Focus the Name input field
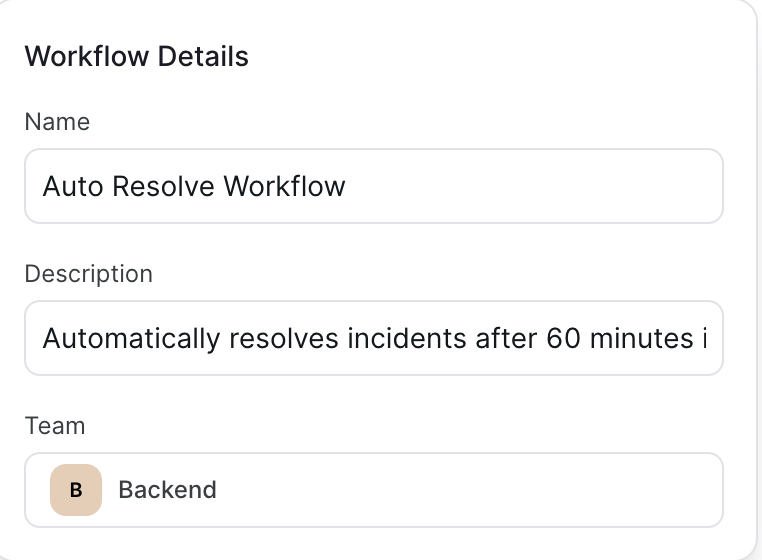This screenshot has height=560, width=762. click(x=374, y=186)
